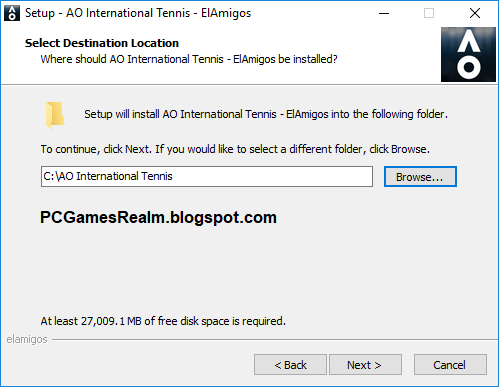499x387 pixels.
Task: Close the installer with the X
Action: tap(475, 13)
